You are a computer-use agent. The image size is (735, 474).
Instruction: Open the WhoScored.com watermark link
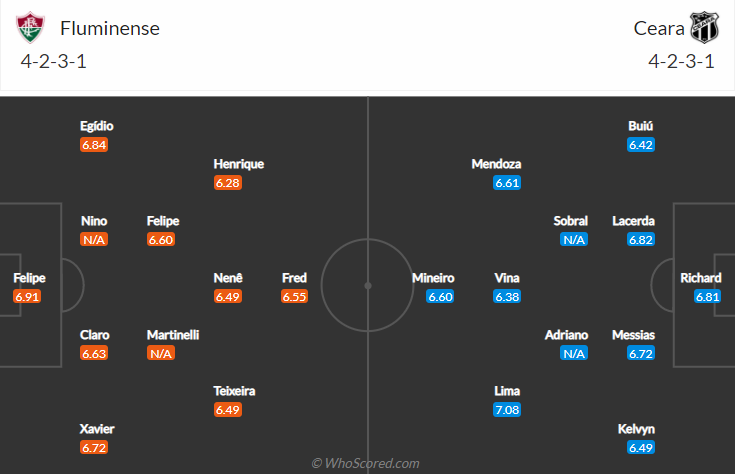[366, 463]
